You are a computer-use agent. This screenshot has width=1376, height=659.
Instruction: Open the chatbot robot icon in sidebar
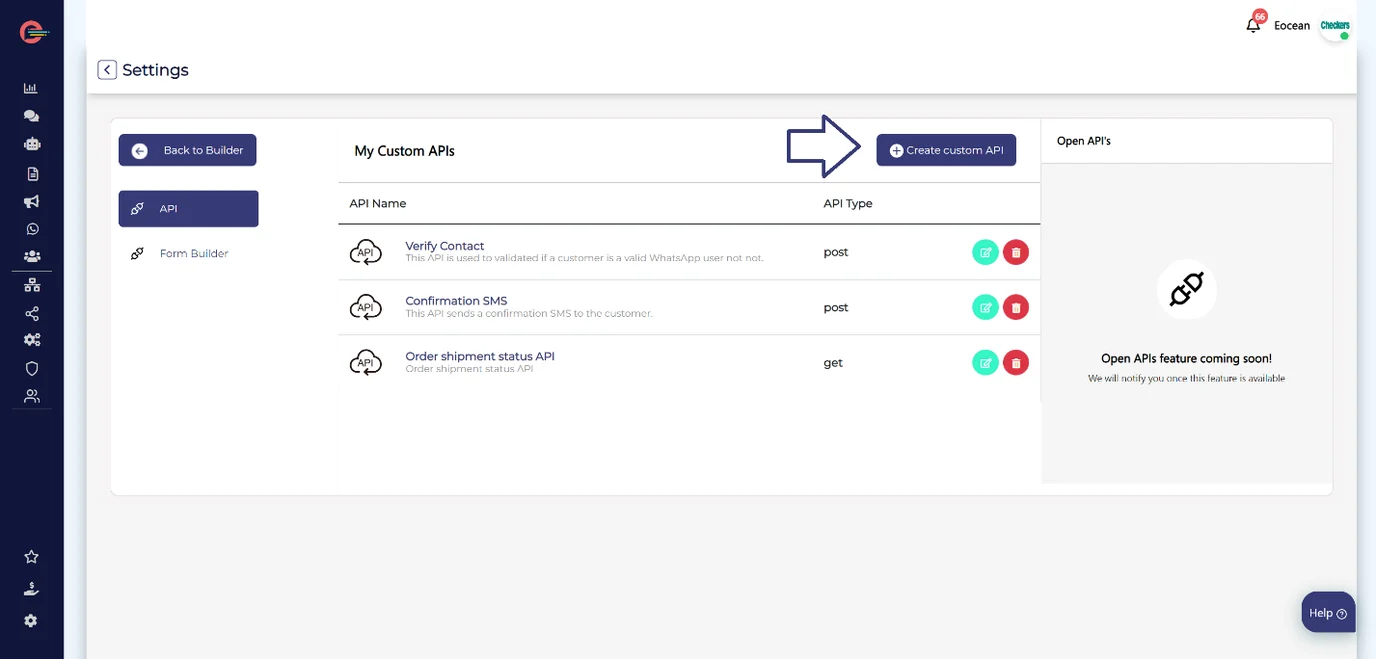point(31,144)
